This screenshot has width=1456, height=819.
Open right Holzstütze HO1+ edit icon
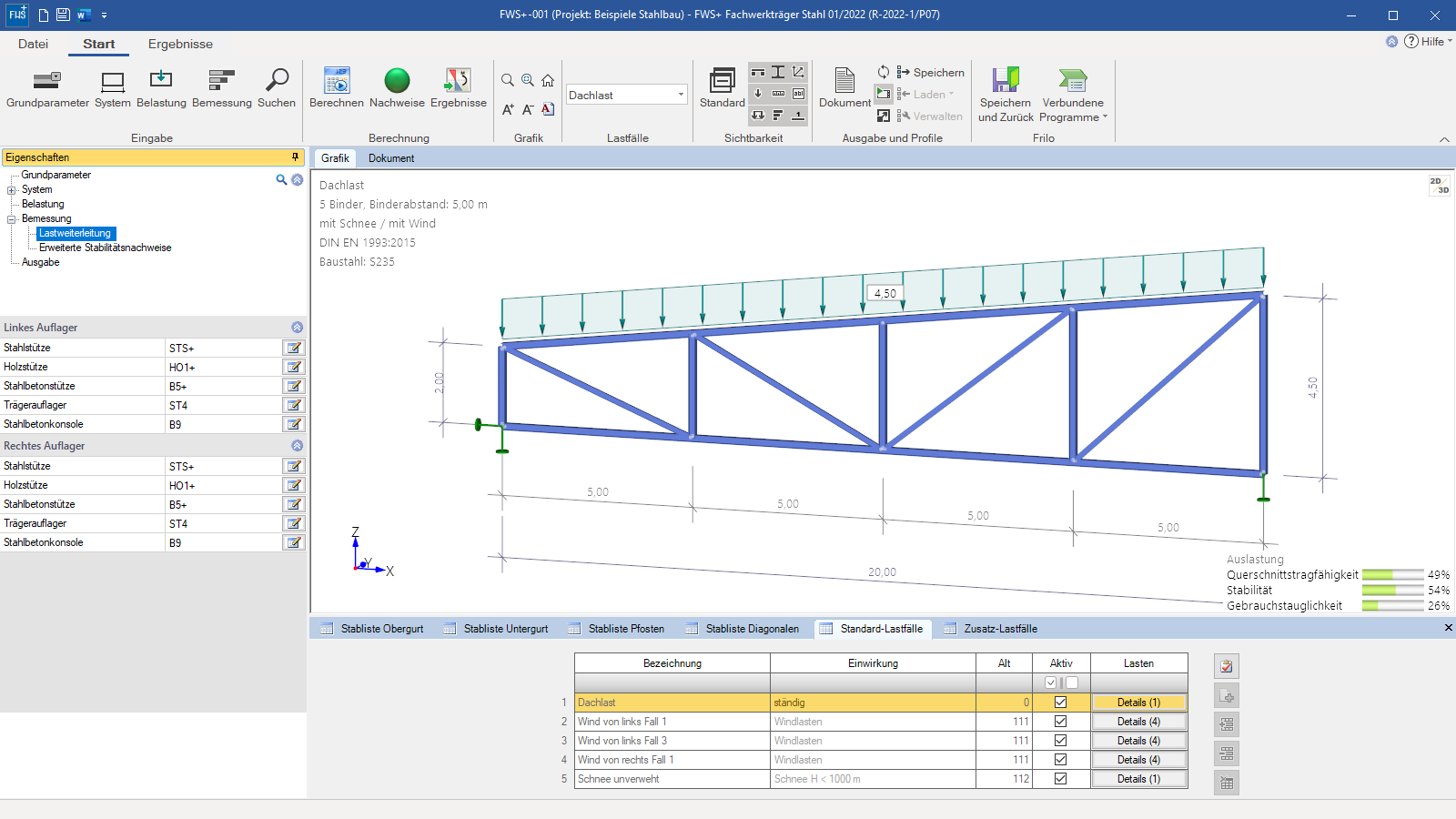(x=294, y=485)
